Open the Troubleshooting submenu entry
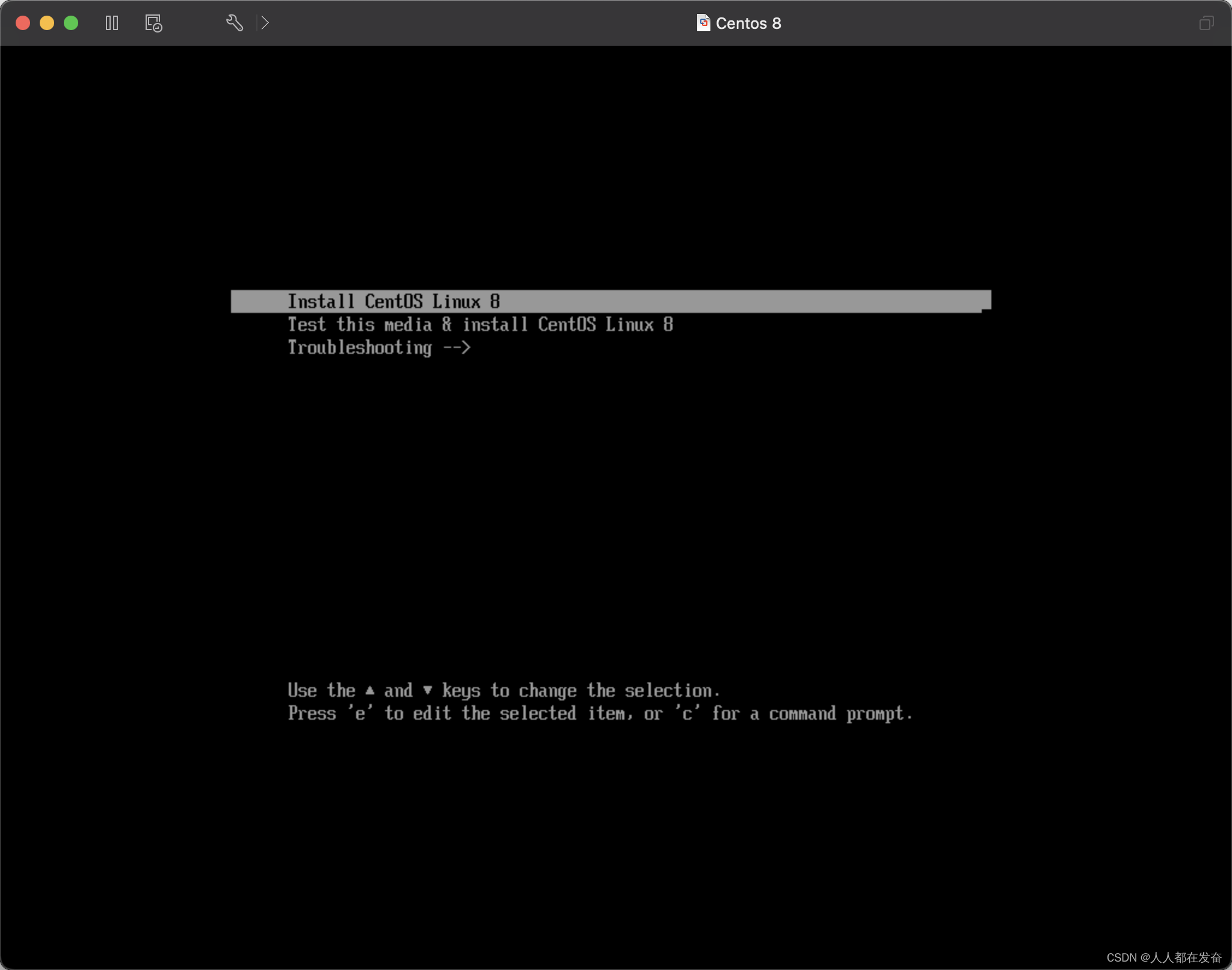The height and width of the screenshot is (970, 1232). pos(360,348)
